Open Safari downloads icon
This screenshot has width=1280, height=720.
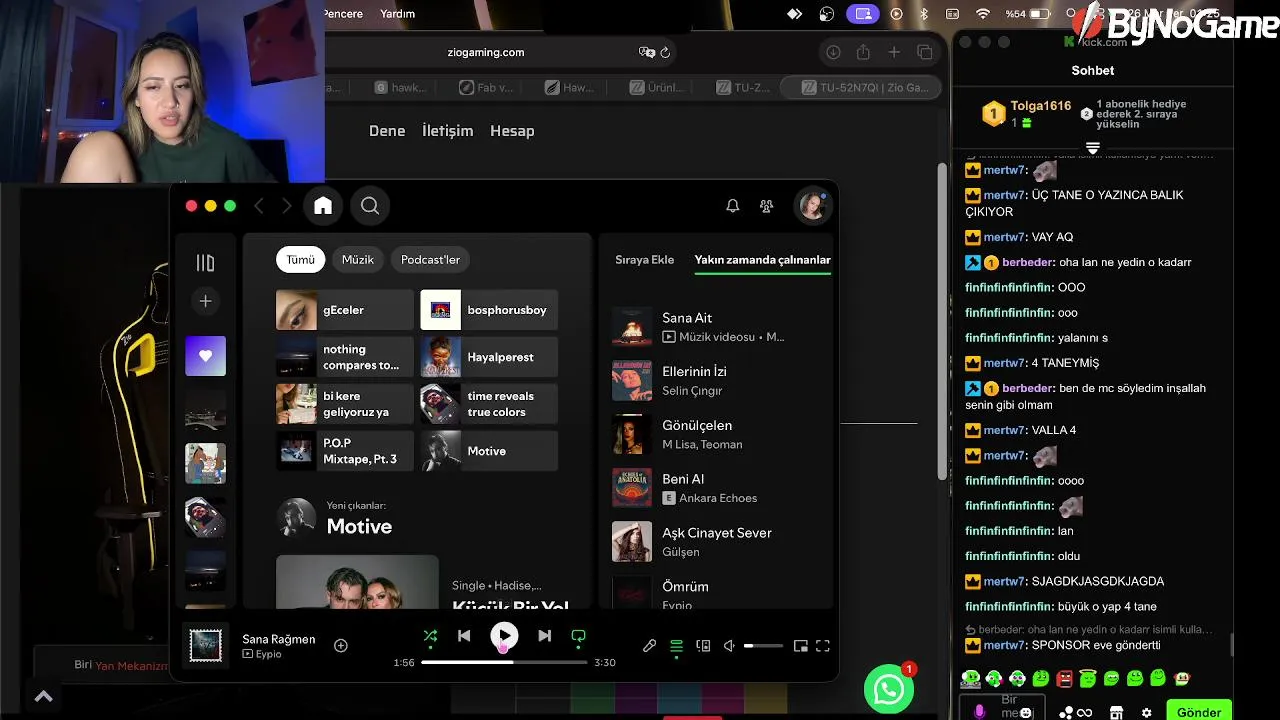tap(832, 52)
